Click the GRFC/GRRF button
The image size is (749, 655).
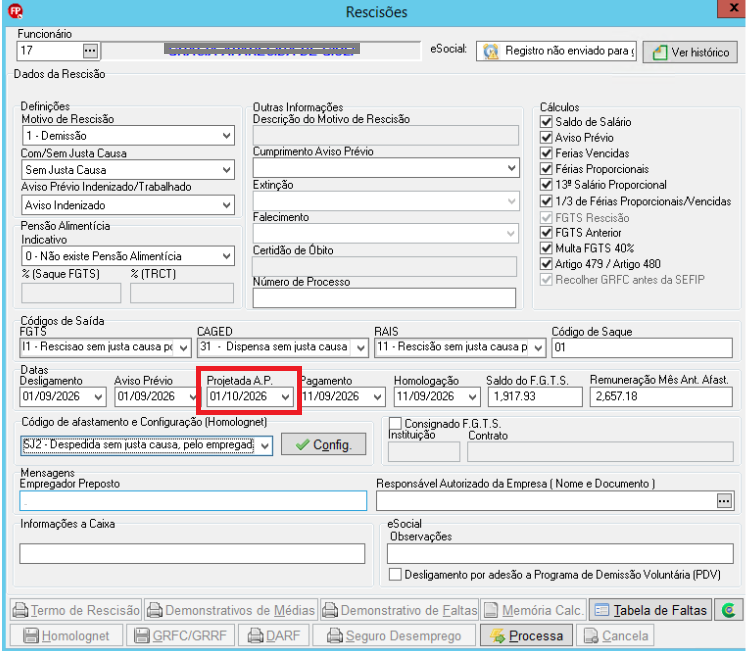[x=180, y=636]
